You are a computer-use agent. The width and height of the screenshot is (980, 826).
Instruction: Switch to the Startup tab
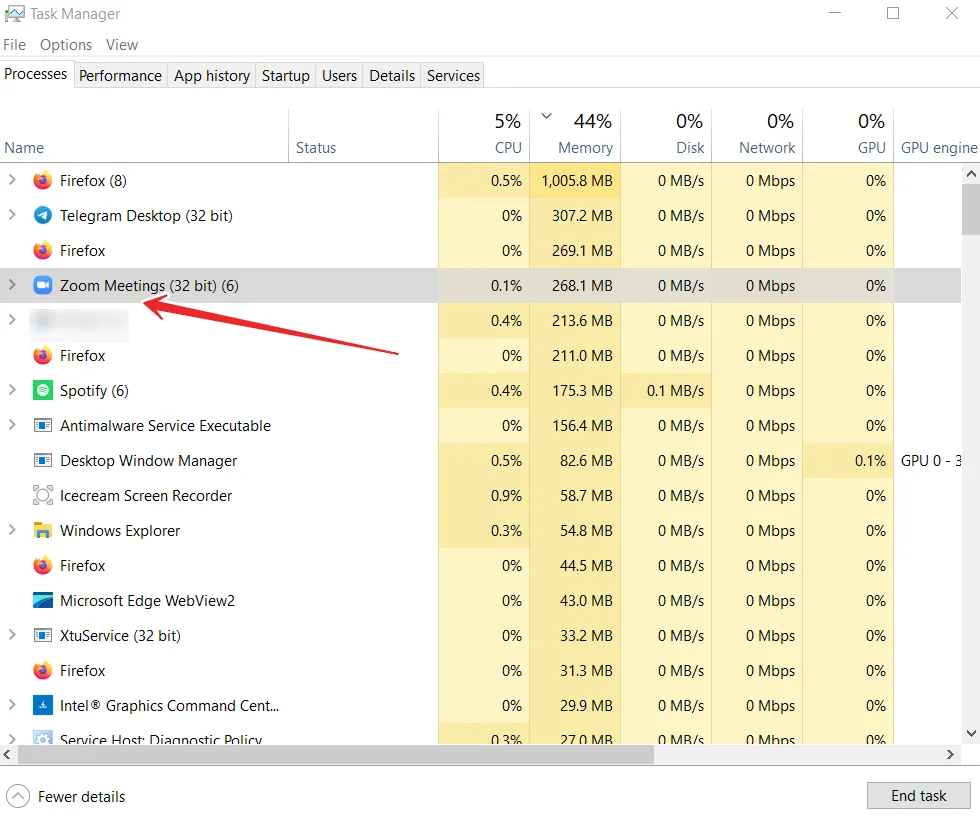(286, 76)
